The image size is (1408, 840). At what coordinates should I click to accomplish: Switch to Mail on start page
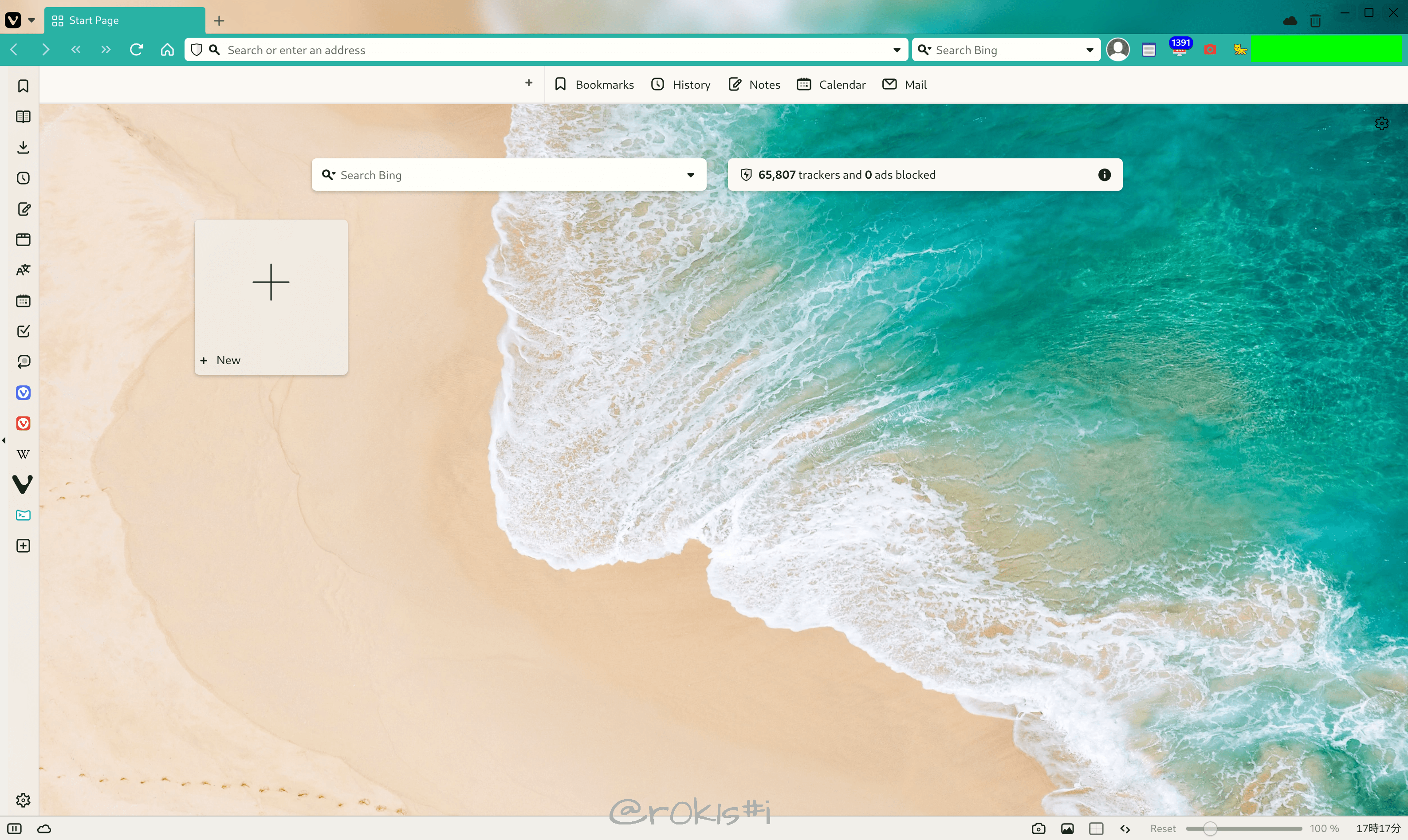[904, 84]
